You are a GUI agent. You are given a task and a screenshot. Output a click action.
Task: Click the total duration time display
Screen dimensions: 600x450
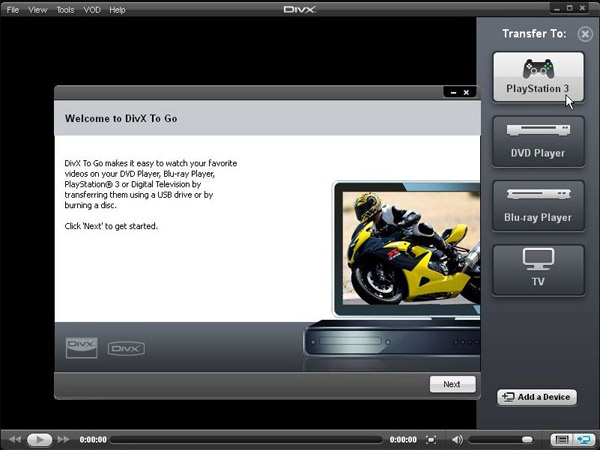403,440
